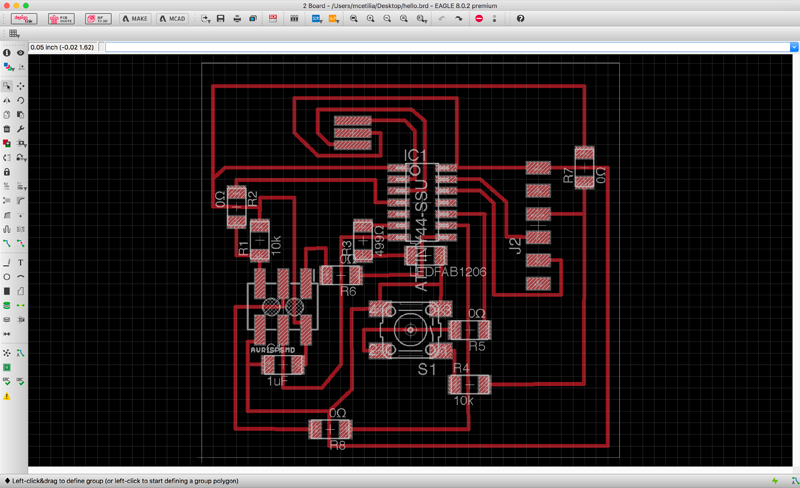
Task: Open the wrench Change tool
Action: coord(20,129)
